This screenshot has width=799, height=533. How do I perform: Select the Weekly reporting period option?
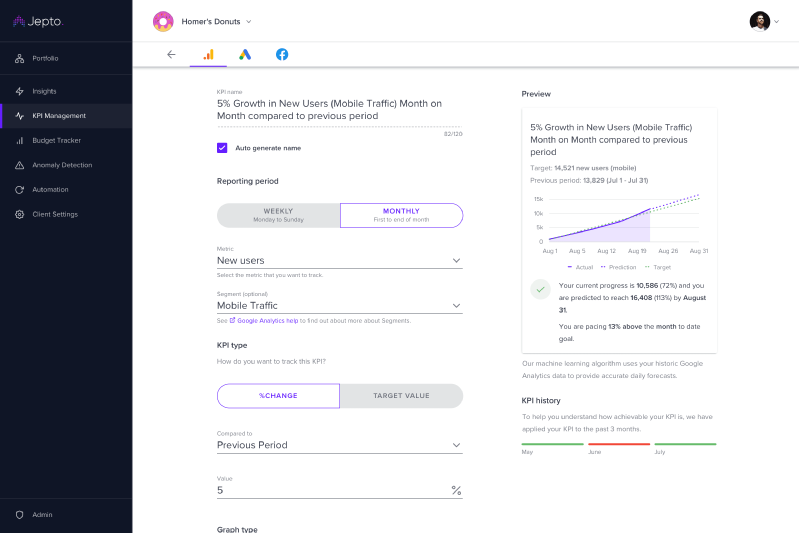point(278,215)
